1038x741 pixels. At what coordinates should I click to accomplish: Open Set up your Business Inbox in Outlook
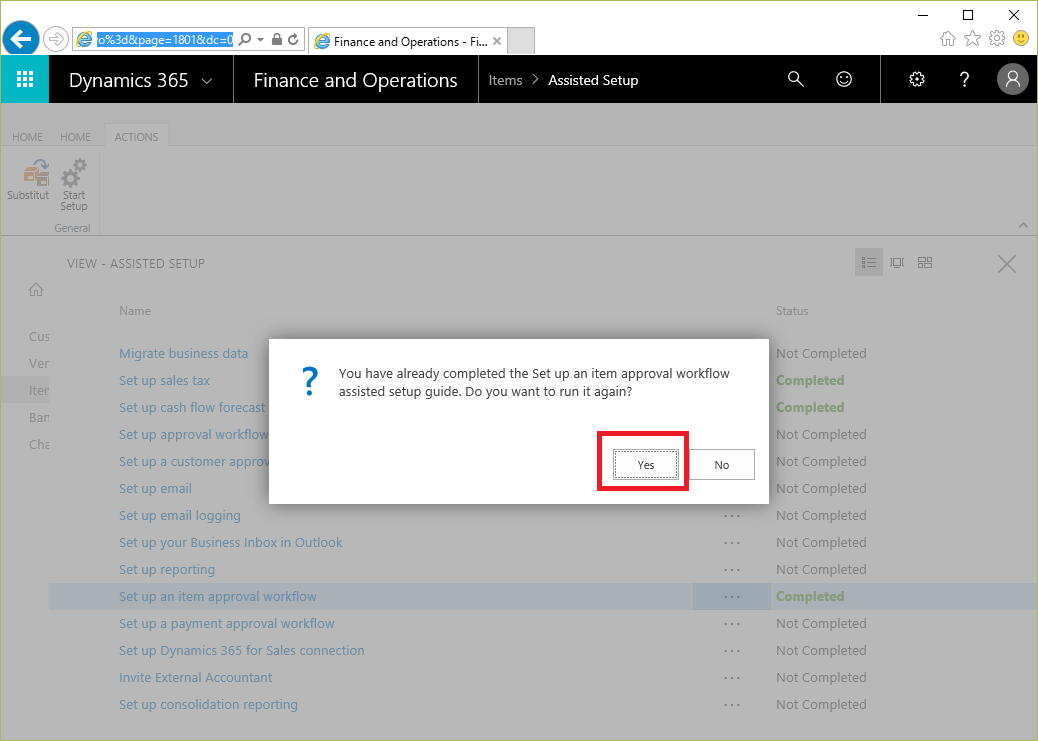[x=231, y=543]
